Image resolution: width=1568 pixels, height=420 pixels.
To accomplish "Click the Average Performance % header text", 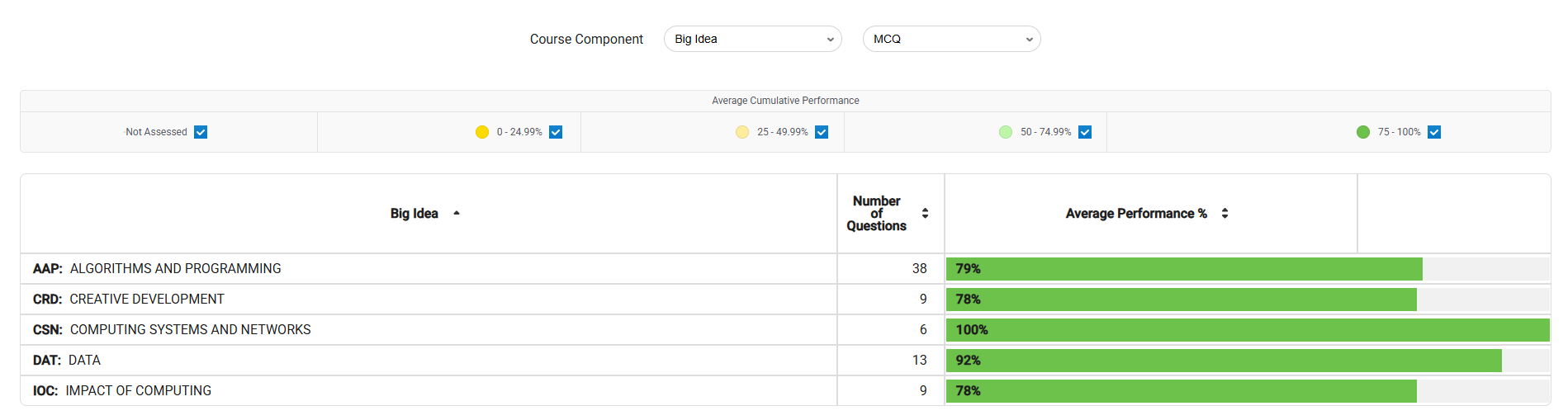I will (x=1136, y=213).
